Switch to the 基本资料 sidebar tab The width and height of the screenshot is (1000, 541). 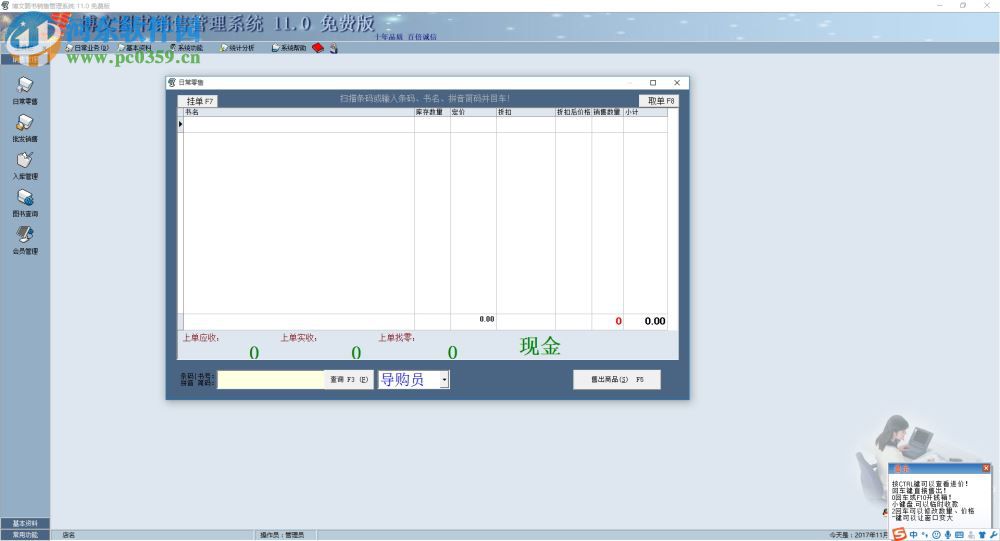point(25,523)
